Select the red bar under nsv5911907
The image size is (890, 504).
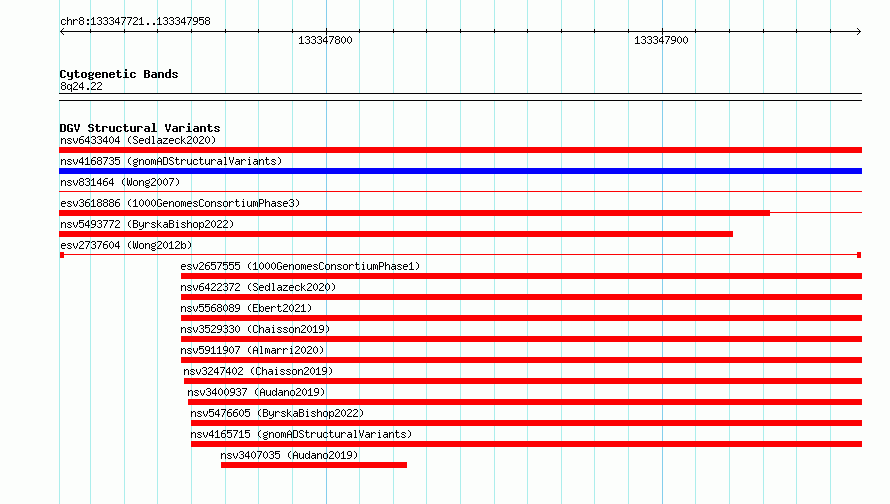point(522,360)
